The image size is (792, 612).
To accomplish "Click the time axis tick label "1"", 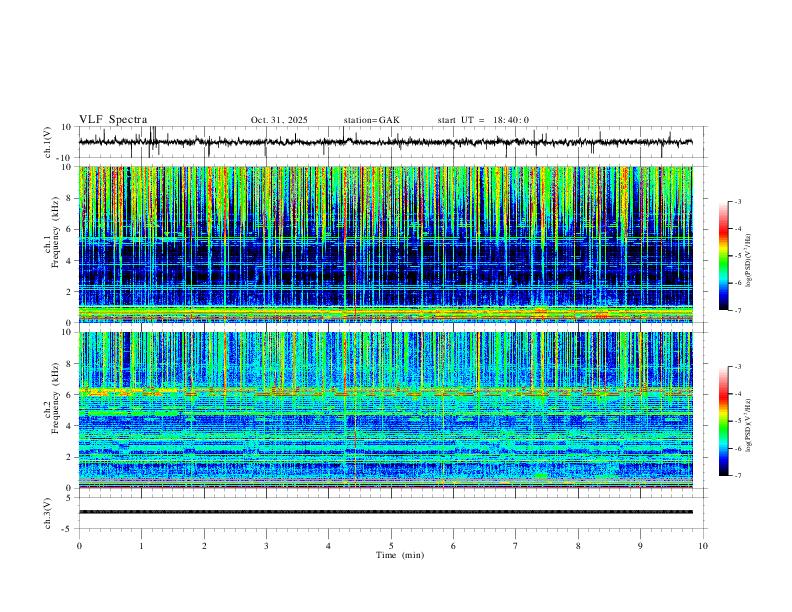I will (141, 546).
